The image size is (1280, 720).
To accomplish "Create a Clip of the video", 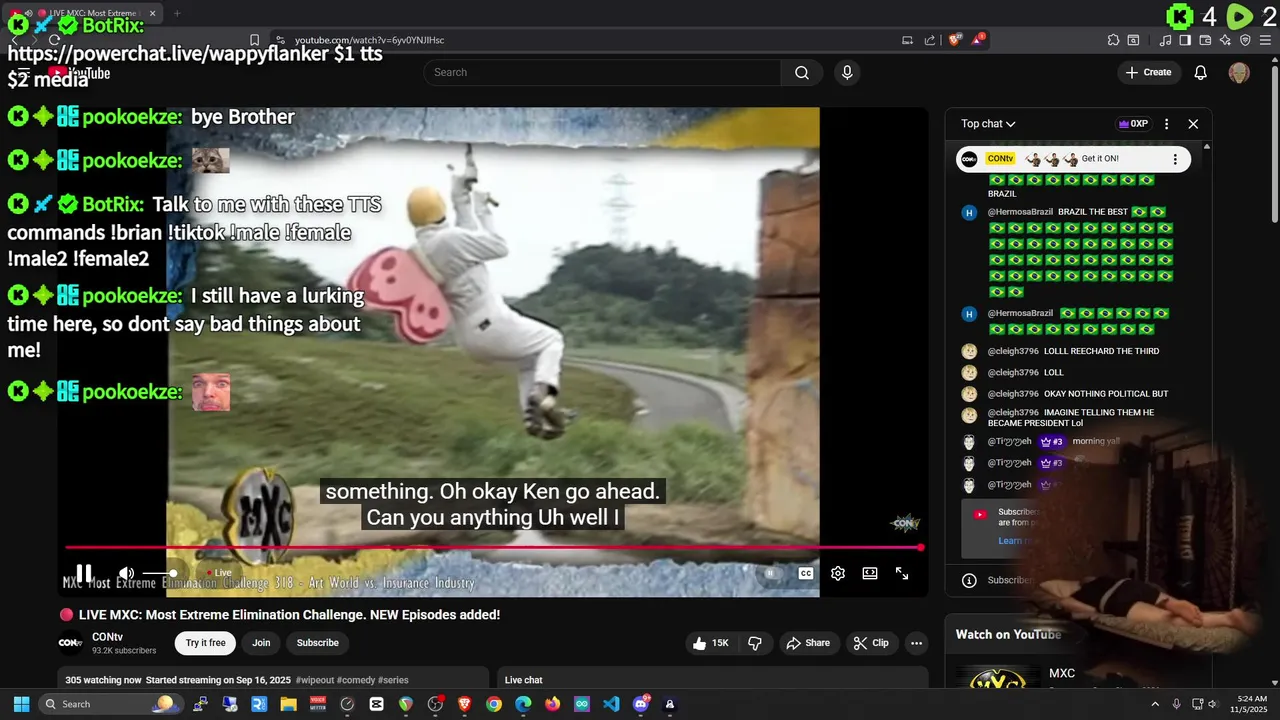I will [870, 643].
